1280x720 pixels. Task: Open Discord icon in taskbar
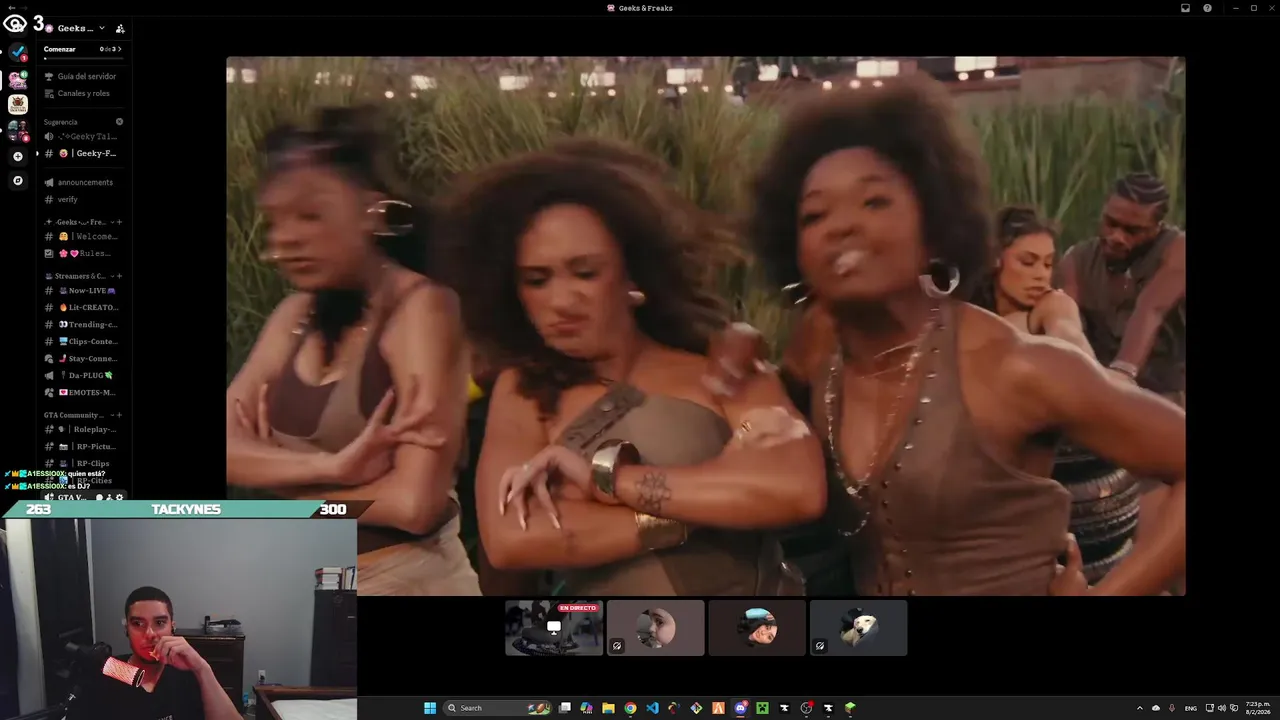click(x=740, y=708)
